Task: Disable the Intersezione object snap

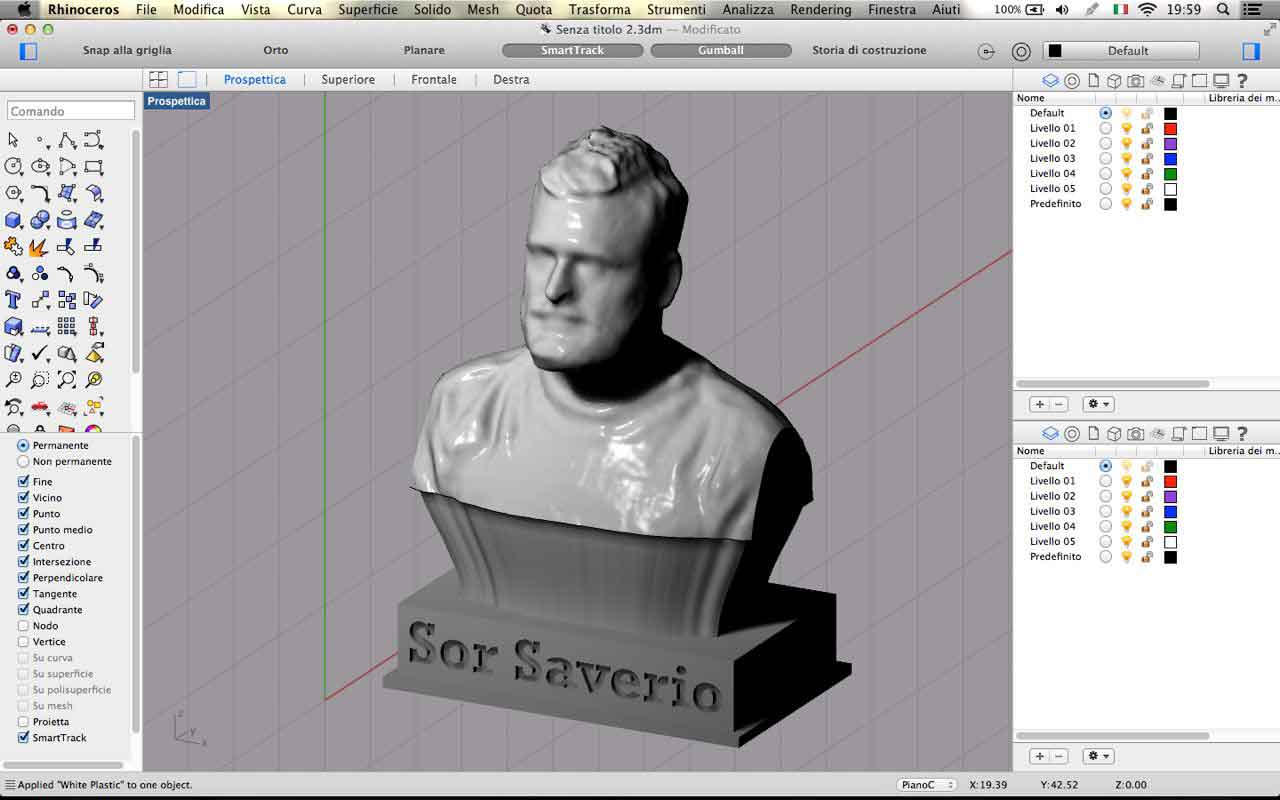Action: [23, 562]
